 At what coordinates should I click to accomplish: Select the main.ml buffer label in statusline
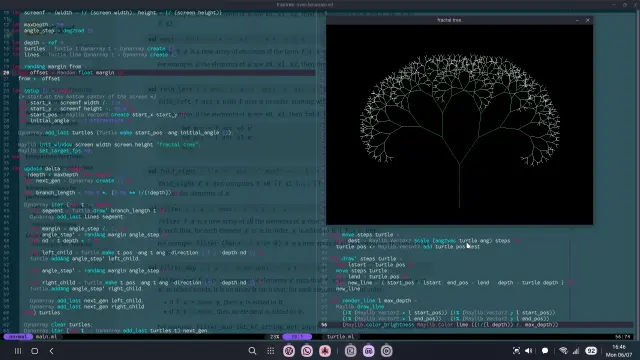pyautogui.click(x=47, y=337)
